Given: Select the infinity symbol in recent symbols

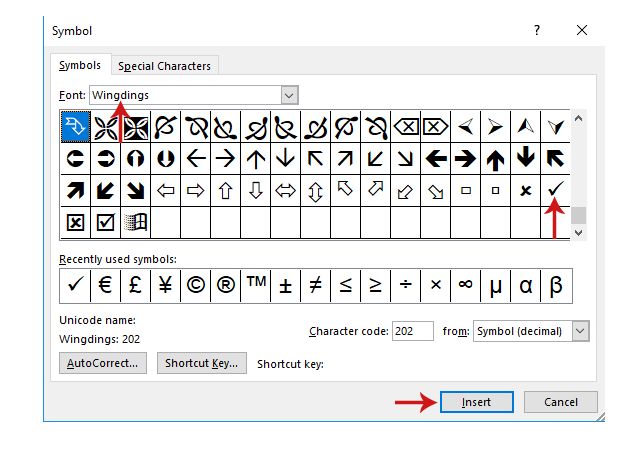Looking at the screenshot, I should pos(465,285).
